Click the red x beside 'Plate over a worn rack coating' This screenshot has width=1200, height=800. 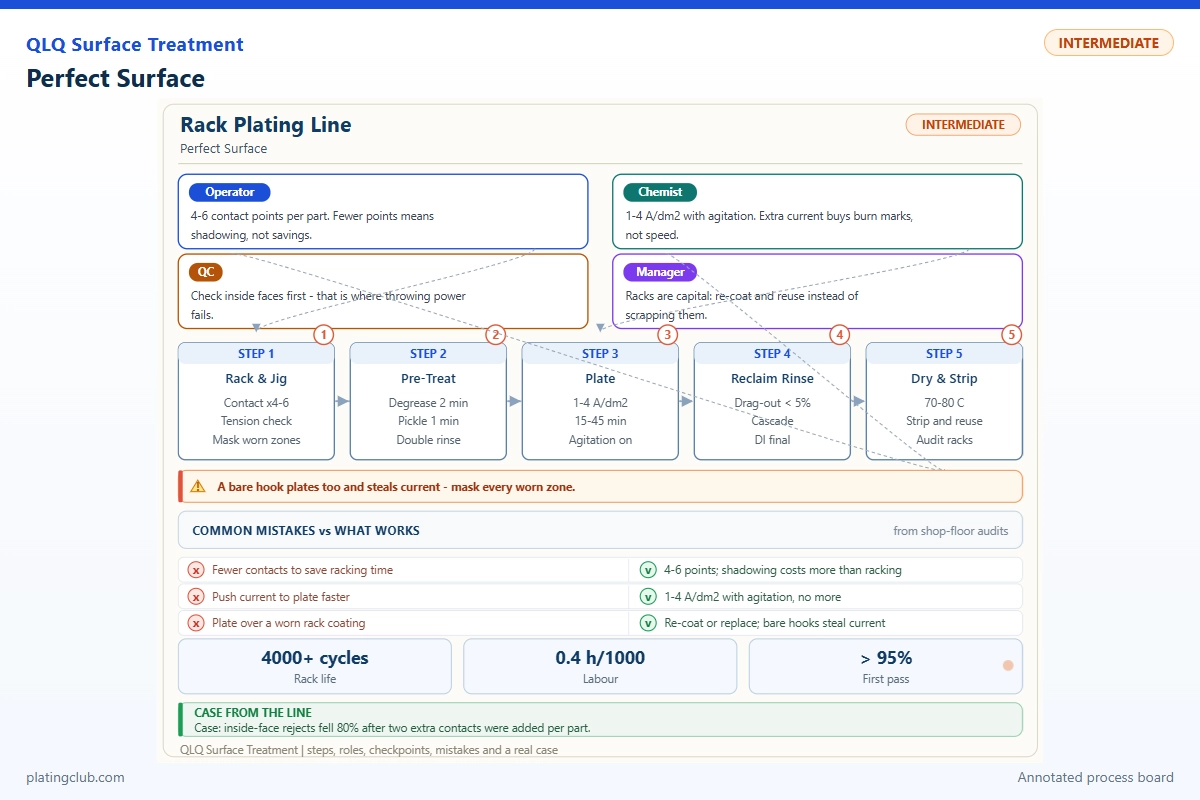coord(197,623)
